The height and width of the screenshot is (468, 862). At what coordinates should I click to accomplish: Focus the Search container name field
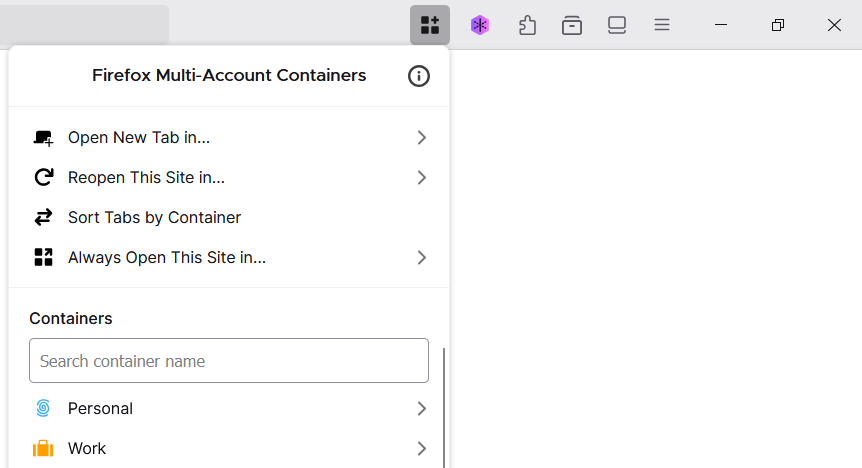tap(229, 361)
